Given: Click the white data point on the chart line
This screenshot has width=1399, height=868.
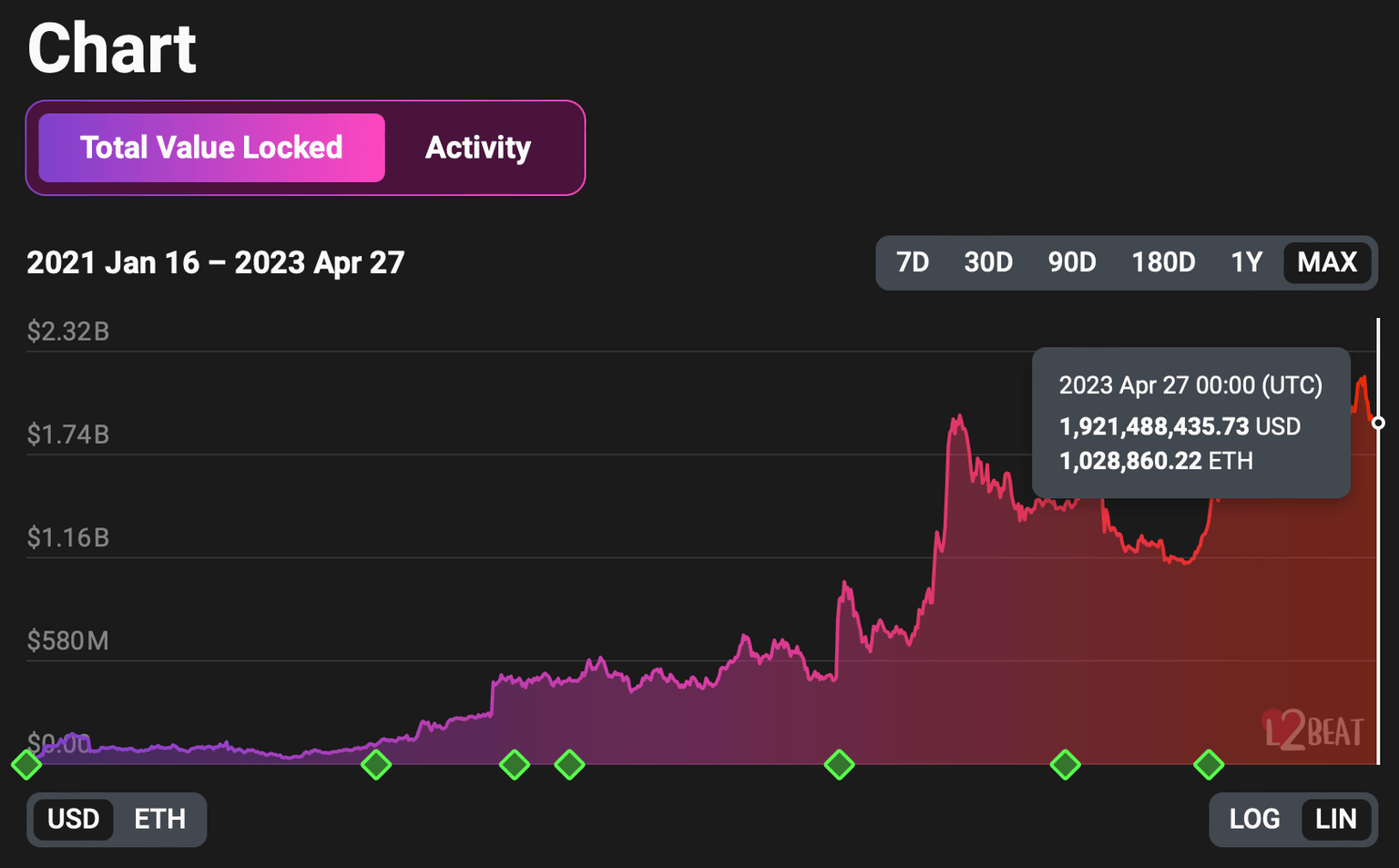Looking at the screenshot, I should [x=1378, y=423].
